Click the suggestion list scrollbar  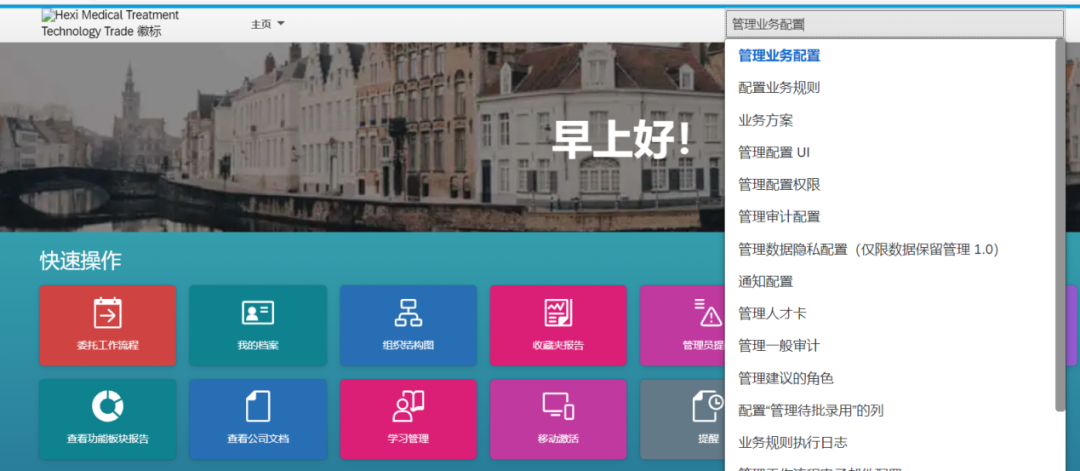1060,225
